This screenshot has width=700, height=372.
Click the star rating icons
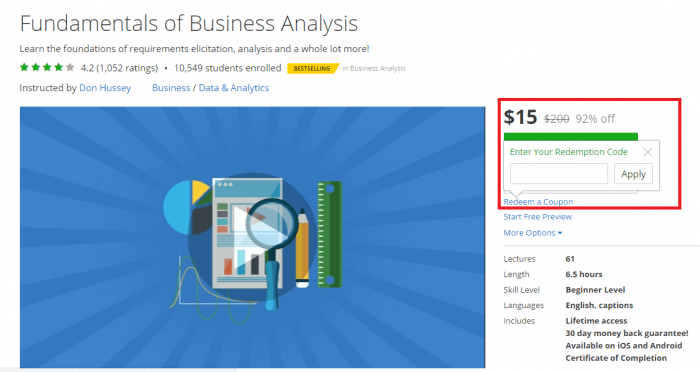click(47, 68)
